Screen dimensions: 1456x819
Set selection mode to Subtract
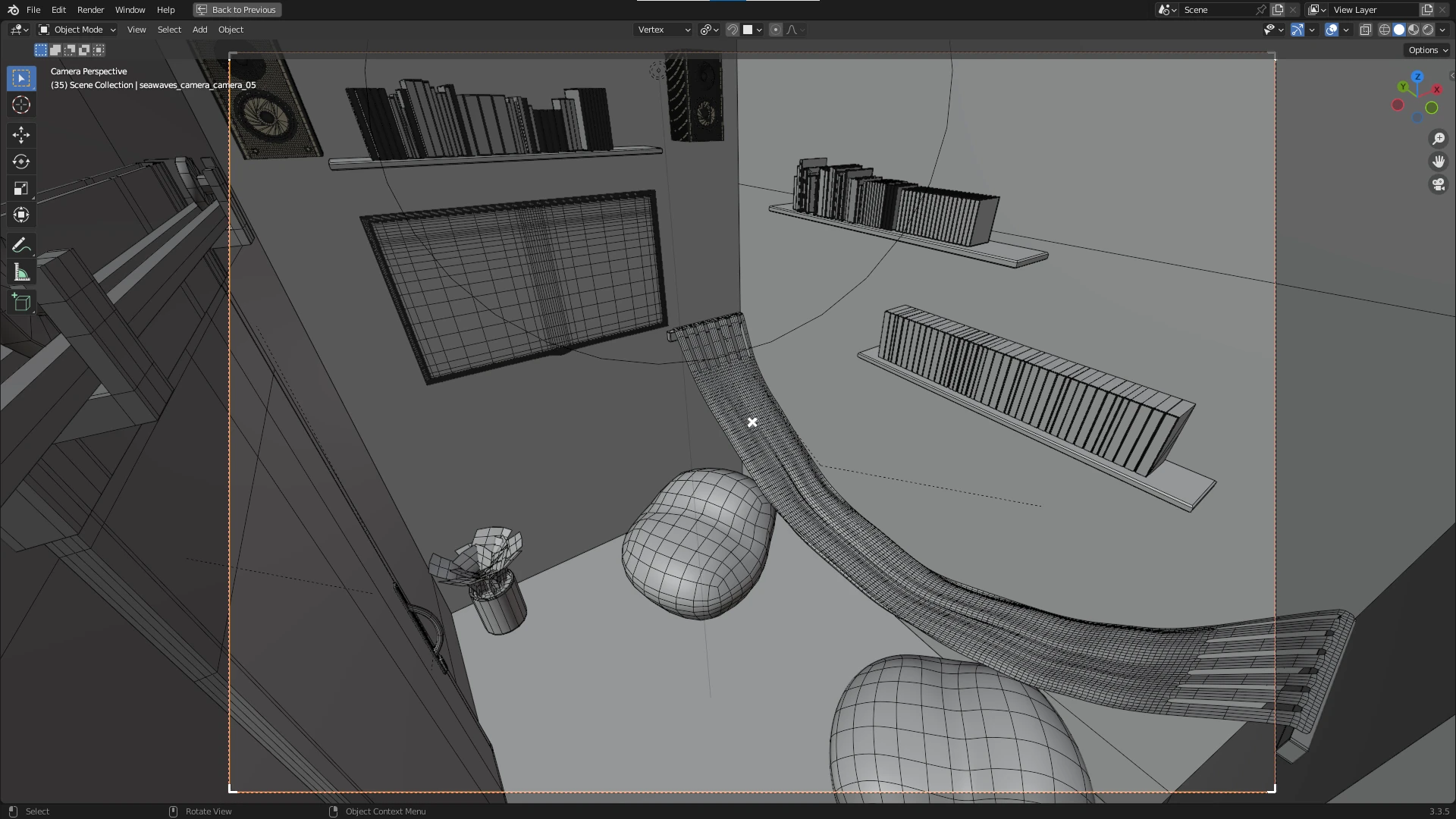70,50
